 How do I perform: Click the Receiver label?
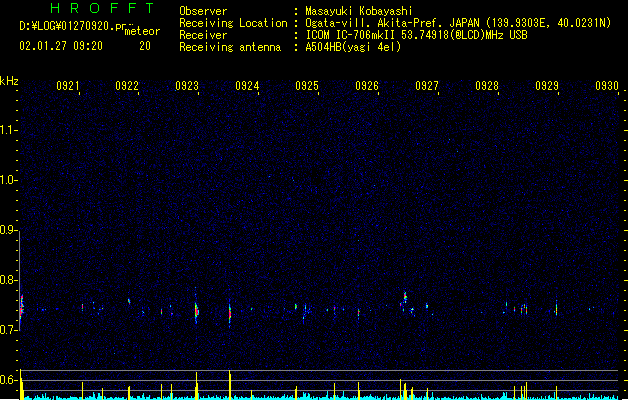point(203,35)
